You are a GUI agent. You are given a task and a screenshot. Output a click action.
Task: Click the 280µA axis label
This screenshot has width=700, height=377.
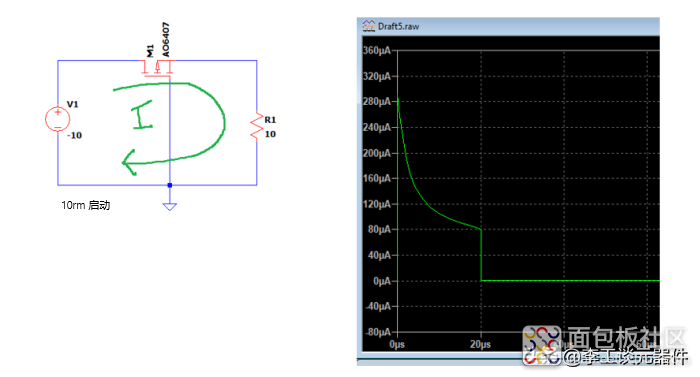(x=377, y=101)
